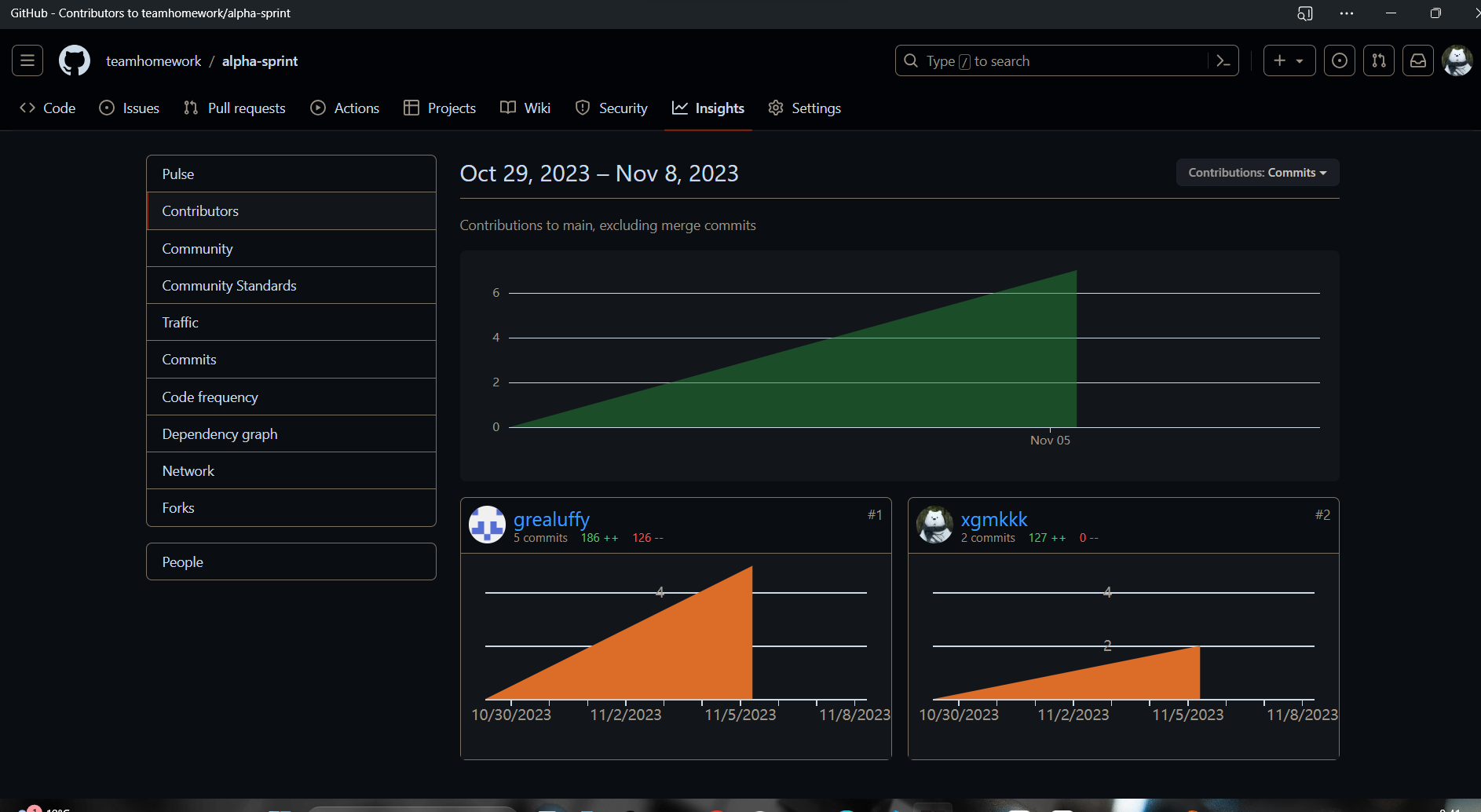This screenshot has width=1481, height=812.
Task: Open Network in the sidebar
Action: (x=291, y=470)
